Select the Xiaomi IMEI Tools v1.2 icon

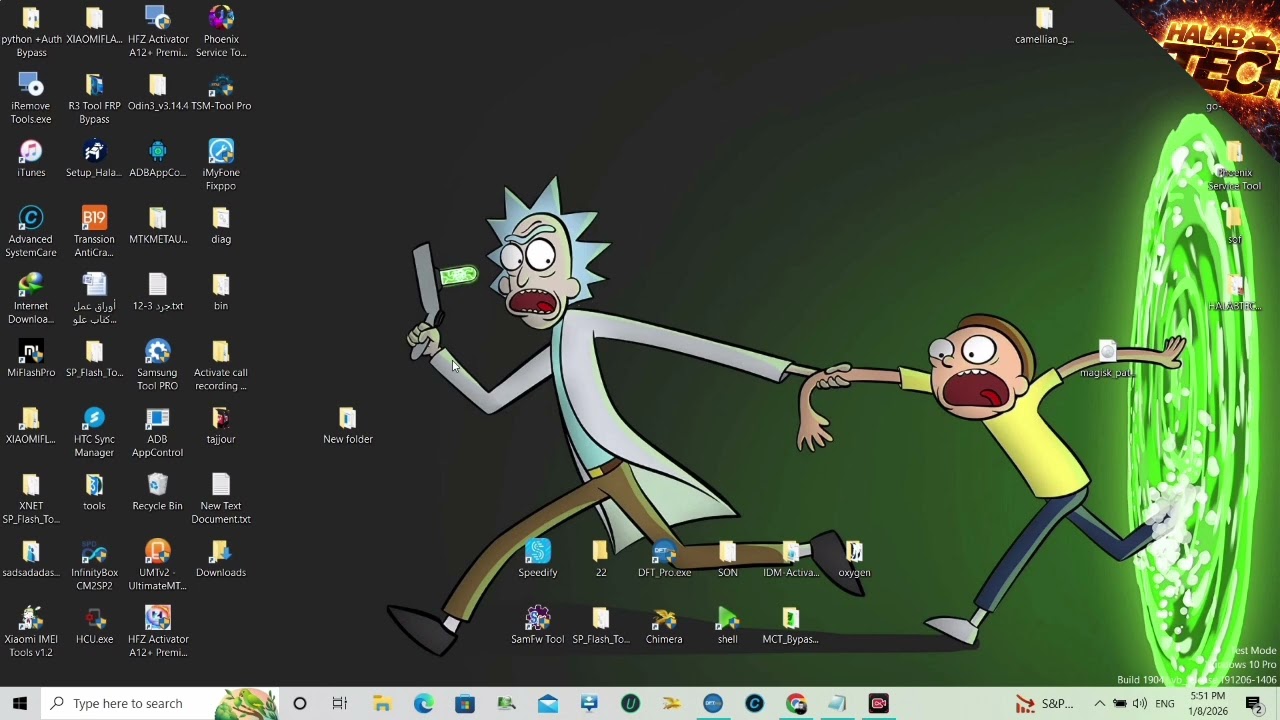coord(31,632)
